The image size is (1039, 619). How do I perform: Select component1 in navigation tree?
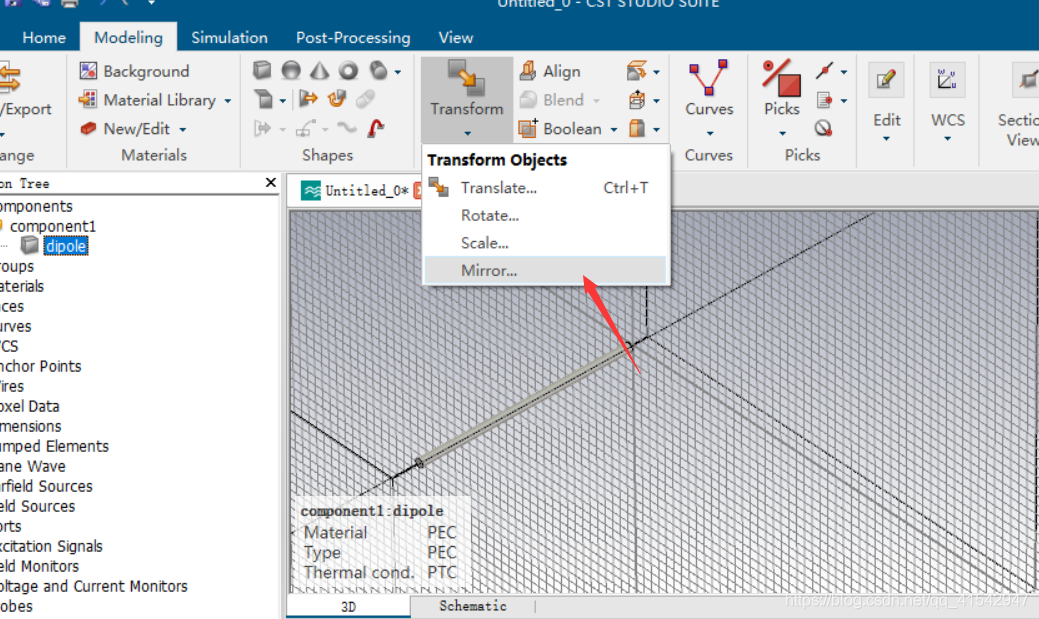53,226
